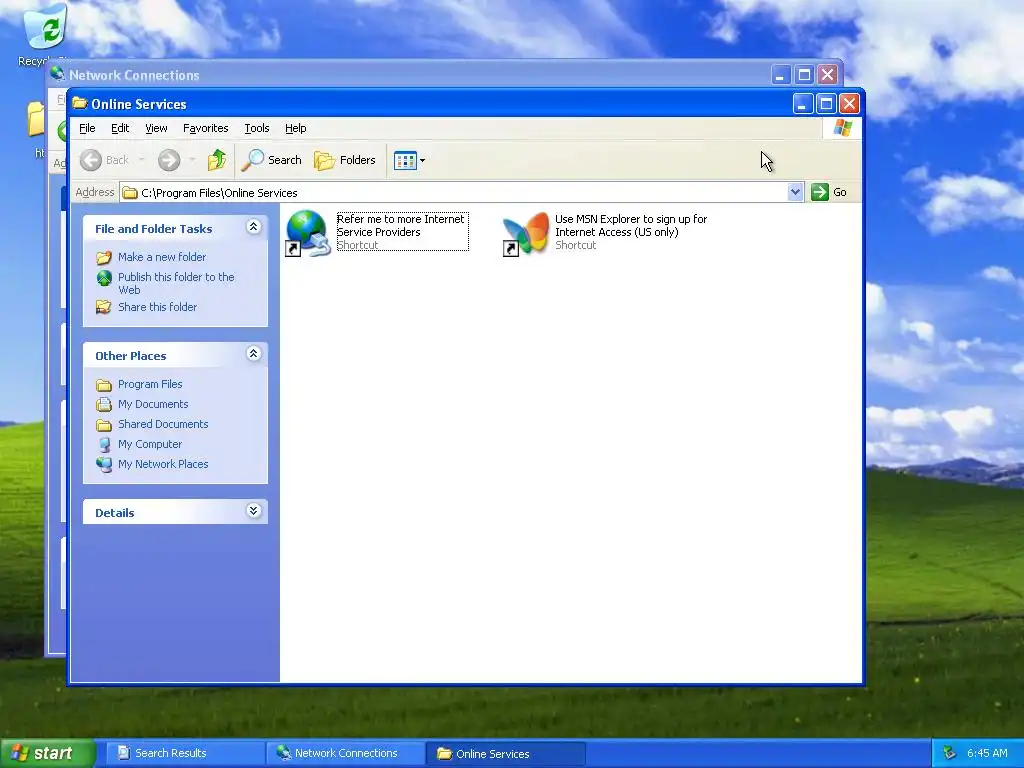Click Share this folder link
This screenshot has width=1024, height=768.
157,307
